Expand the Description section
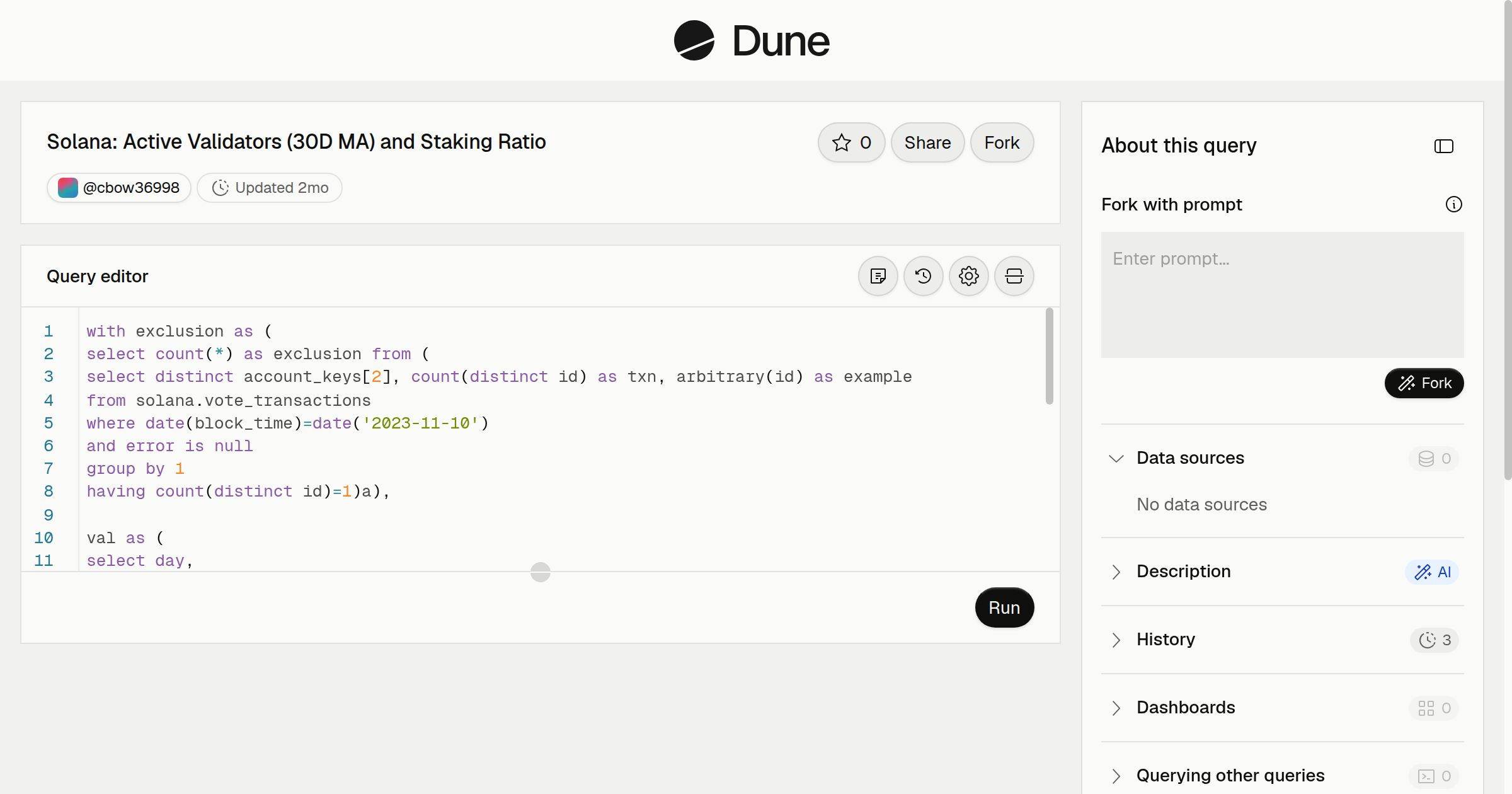1512x794 pixels. 1116,572
